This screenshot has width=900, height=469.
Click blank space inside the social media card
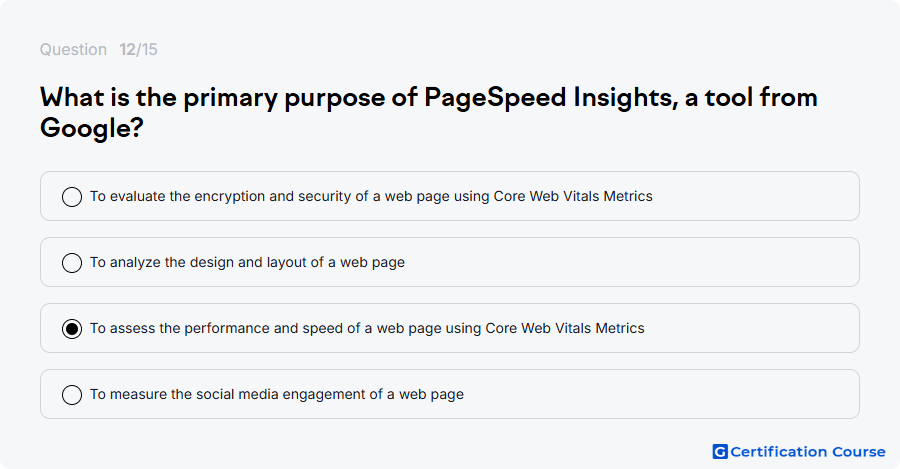(x=660, y=394)
